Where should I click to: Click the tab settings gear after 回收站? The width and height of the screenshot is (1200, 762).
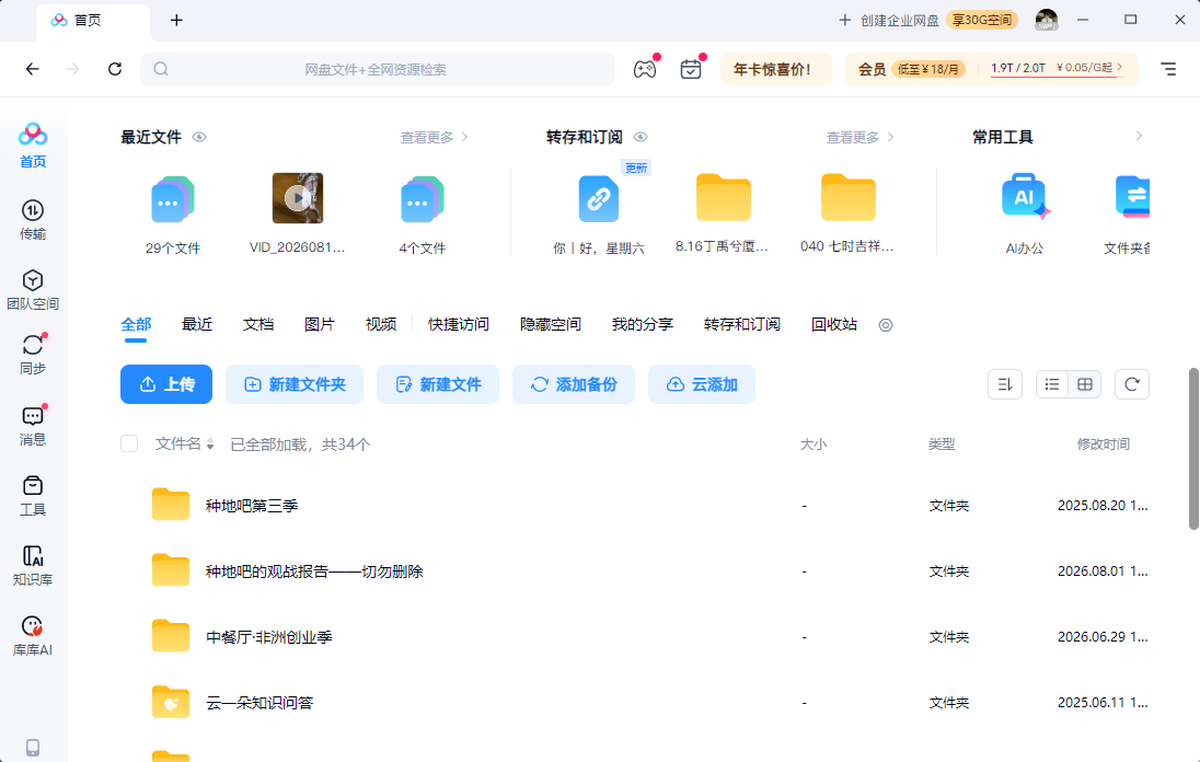click(x=885, y=325)
